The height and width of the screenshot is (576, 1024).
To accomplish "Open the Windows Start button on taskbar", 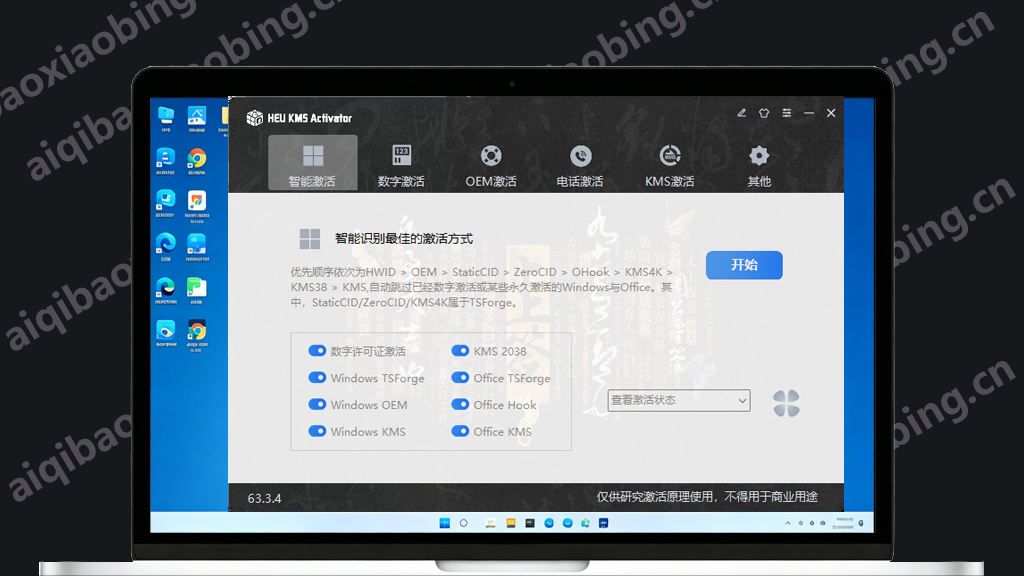I will (x=445, y=523).
